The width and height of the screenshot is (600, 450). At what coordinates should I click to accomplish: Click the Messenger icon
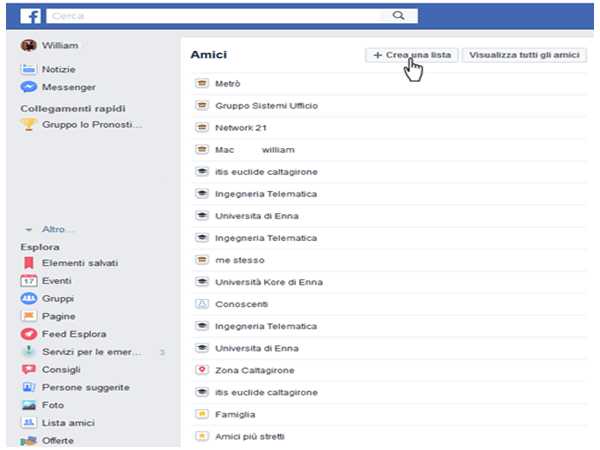28,87
